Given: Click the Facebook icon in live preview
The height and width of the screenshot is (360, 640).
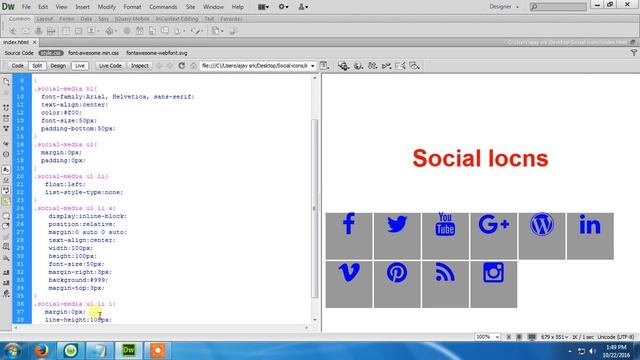Looking at the screenshot, I should [349, 224].
